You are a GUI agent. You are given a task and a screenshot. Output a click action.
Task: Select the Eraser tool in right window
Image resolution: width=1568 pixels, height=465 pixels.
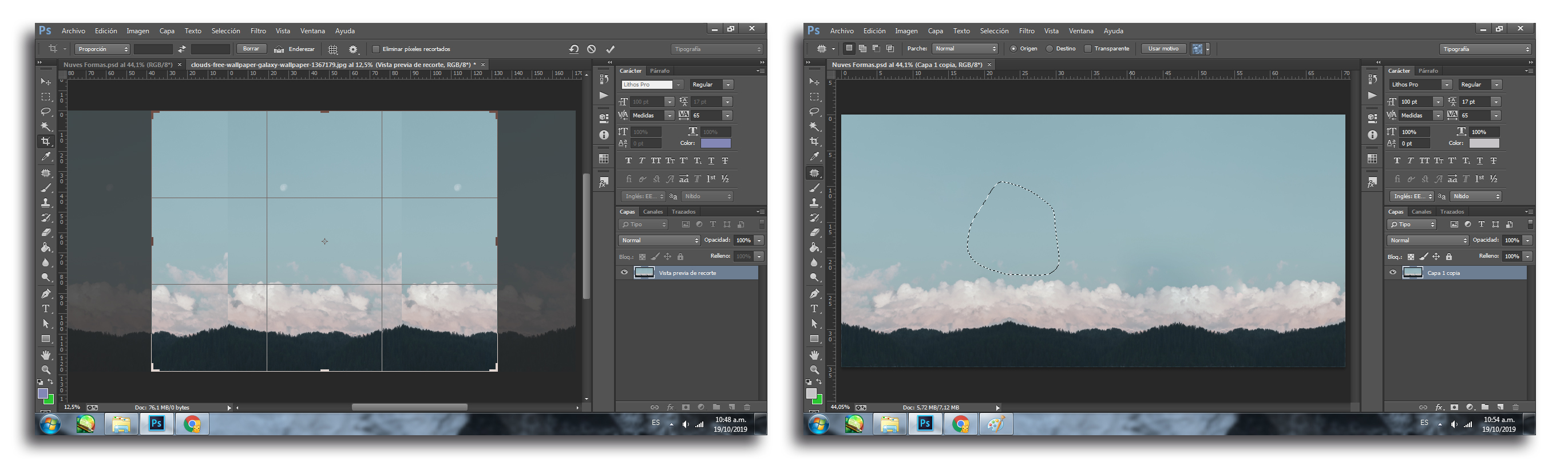pos(814,232)
